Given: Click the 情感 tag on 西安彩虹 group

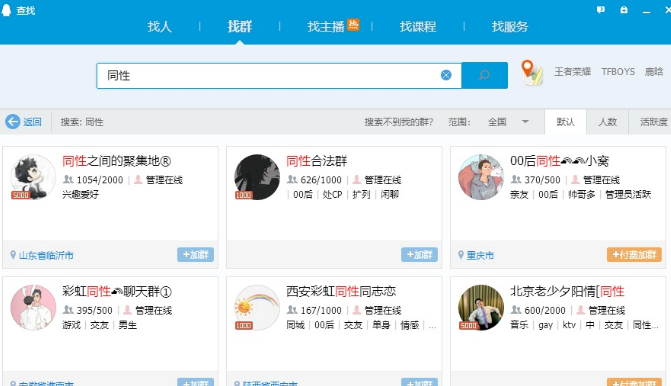Looking at the screenshot, I should [x=410, y=325].
